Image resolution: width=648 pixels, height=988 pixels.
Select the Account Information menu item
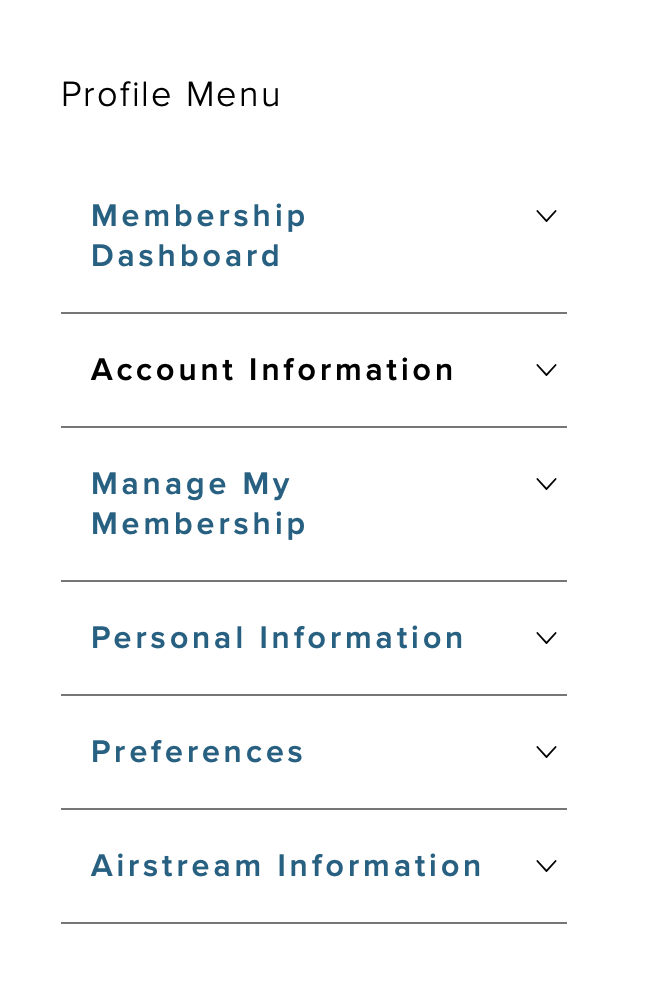272,370
